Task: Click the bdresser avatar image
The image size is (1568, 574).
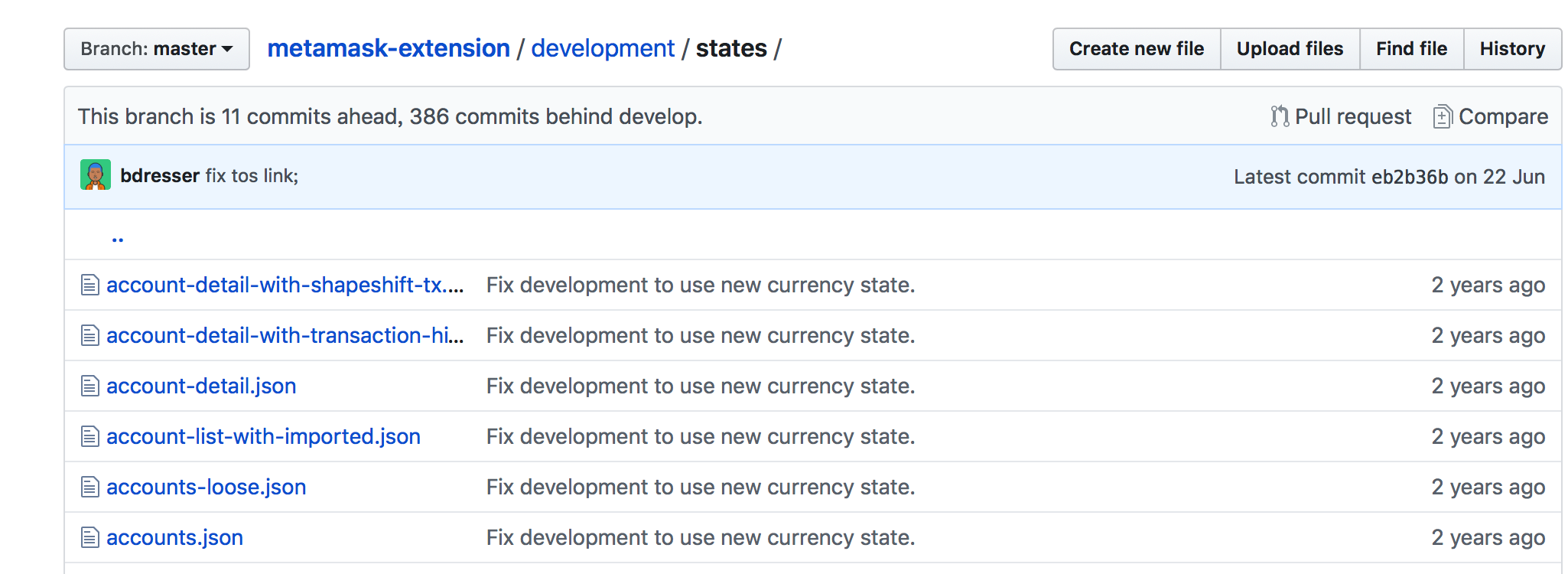Action: [96, 175]
